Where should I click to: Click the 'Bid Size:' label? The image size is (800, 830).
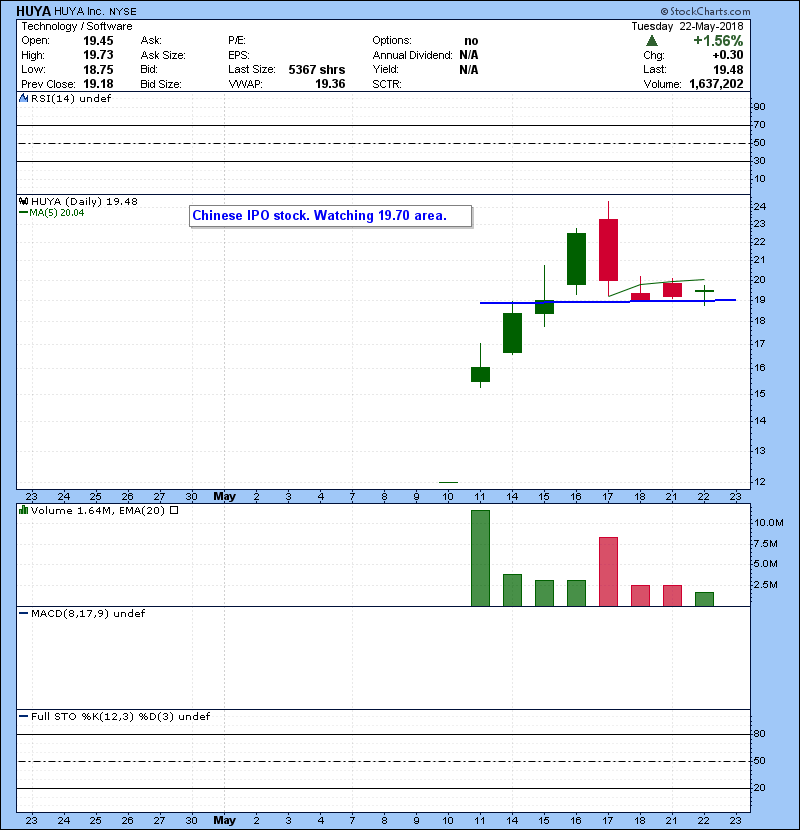tap(161, 84)
